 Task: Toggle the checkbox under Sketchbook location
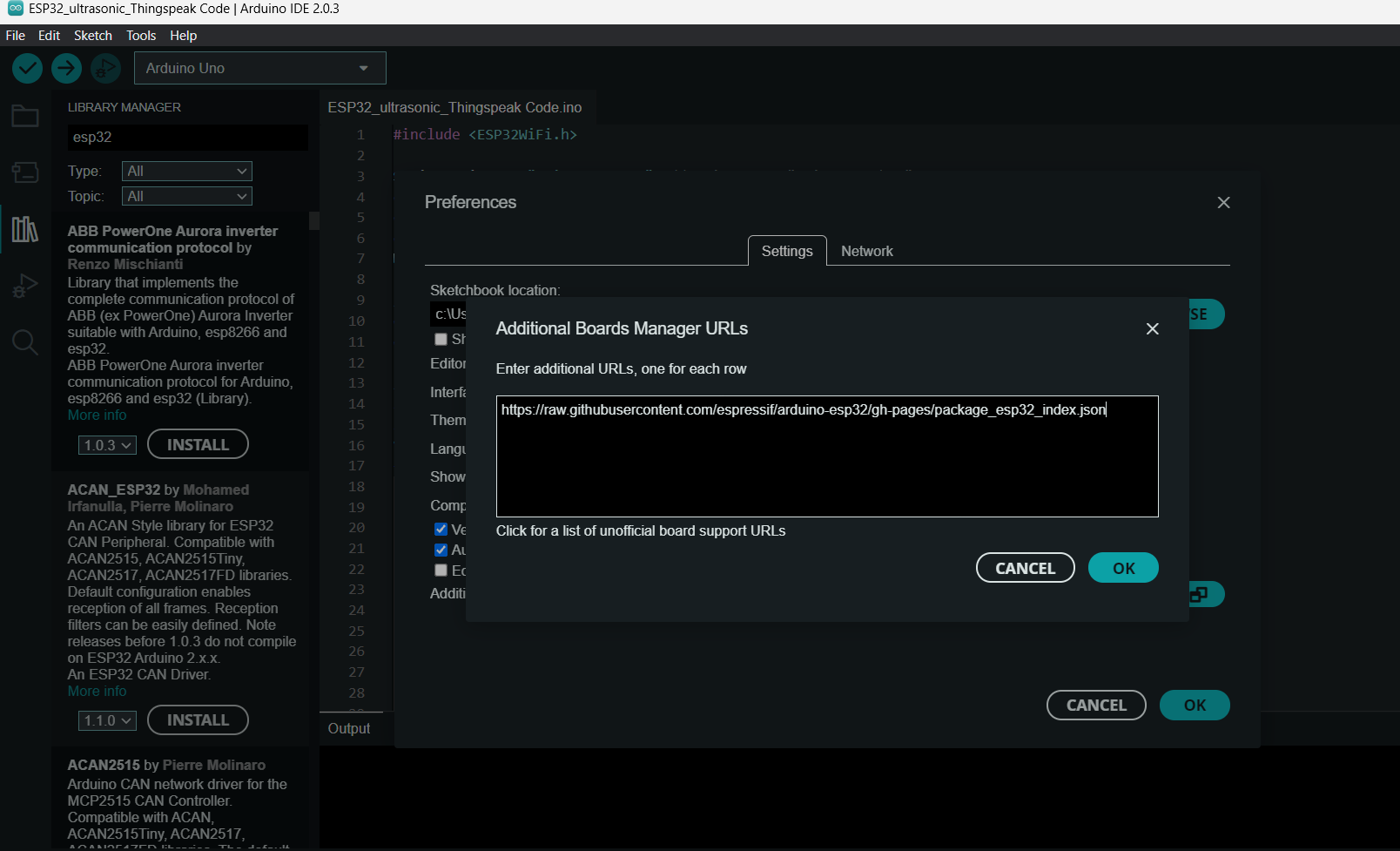click(441, 339)
